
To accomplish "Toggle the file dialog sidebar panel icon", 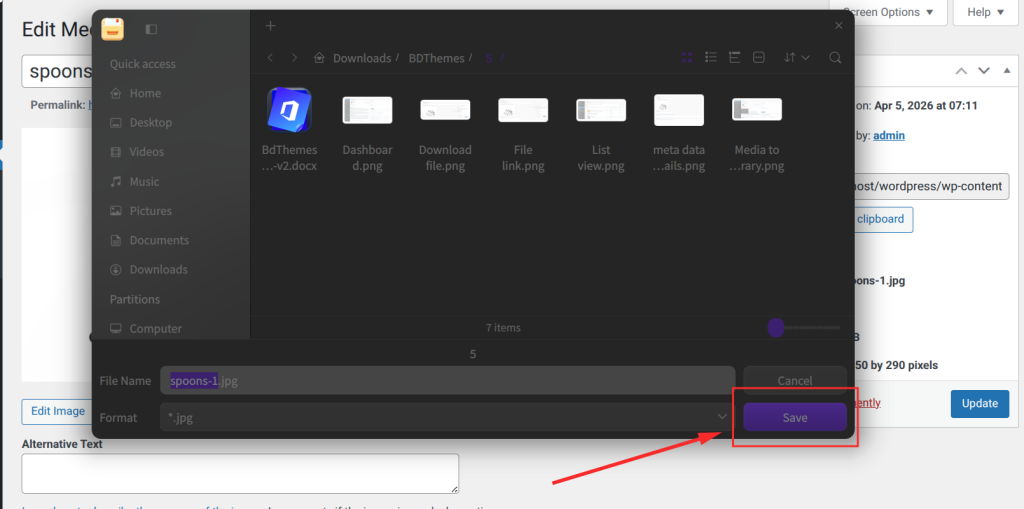I will tap(151, 29).
